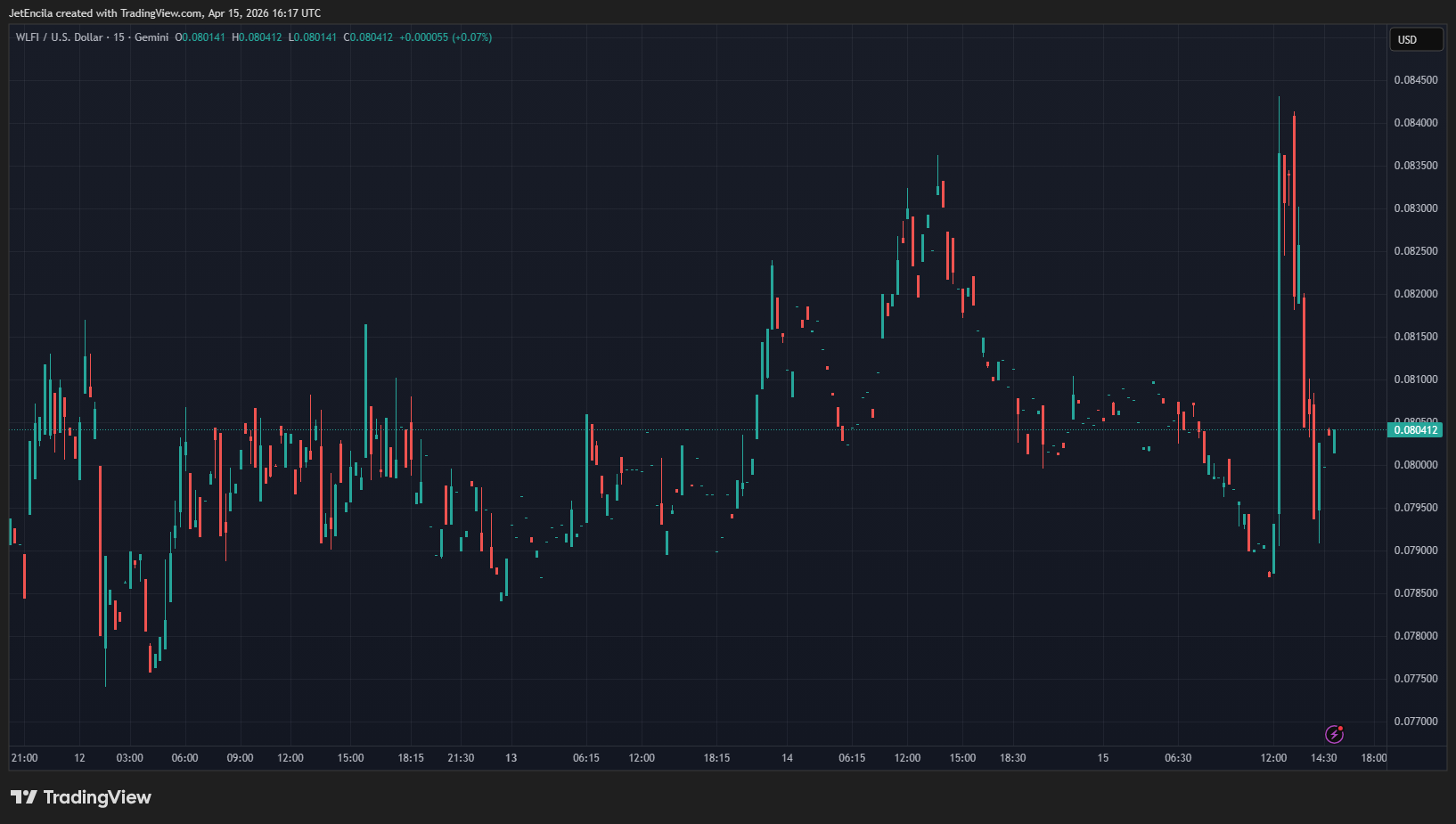Click the TradingView wordmark text at bottom

coord(97,797)
